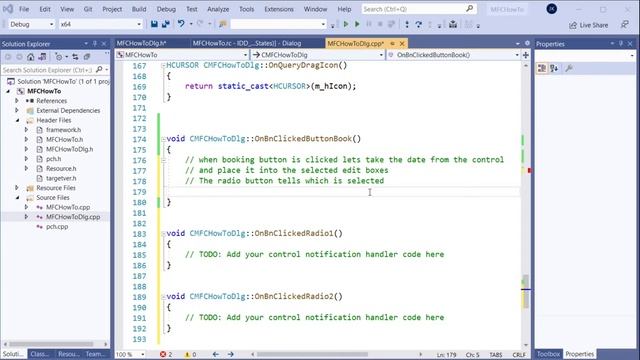The image size is (640, 360).
Task: Click the Visual Studio logo icon
Action: click(x=7, y=9)
